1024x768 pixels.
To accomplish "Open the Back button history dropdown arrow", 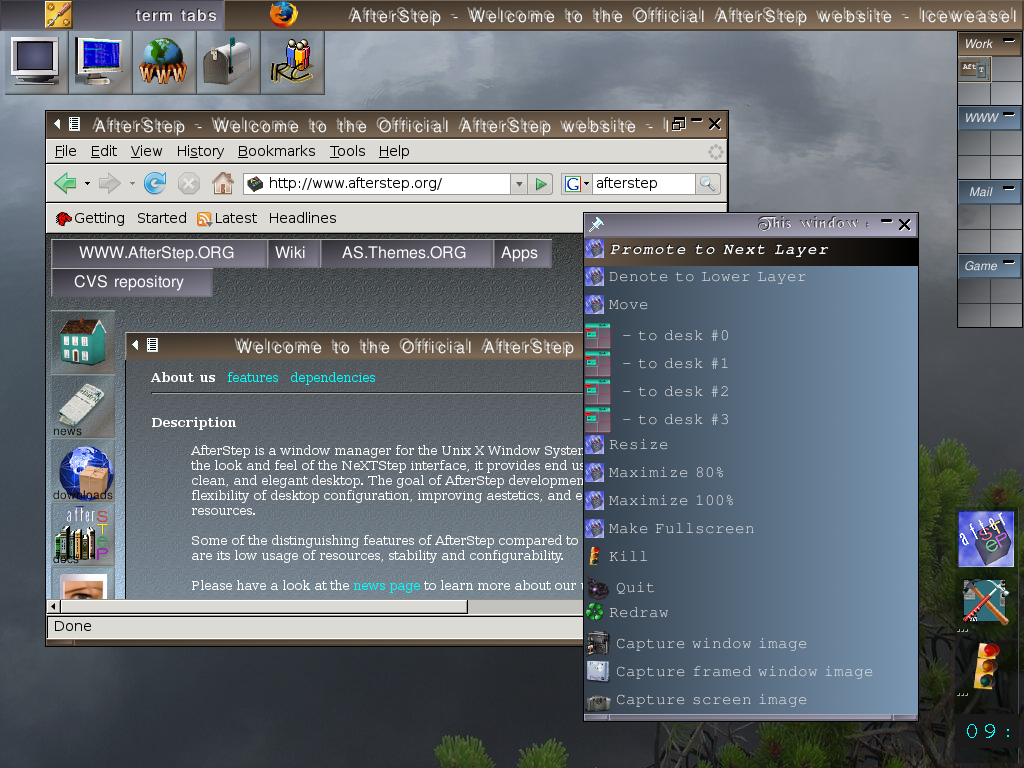I will (x=87, y=184).
